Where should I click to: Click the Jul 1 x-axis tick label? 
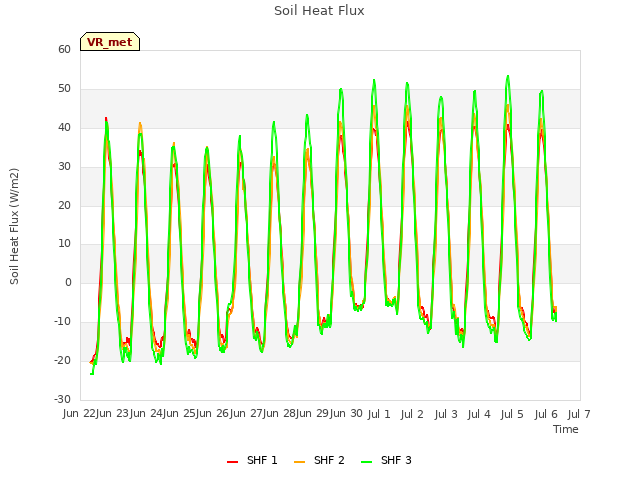coord(379,414)
